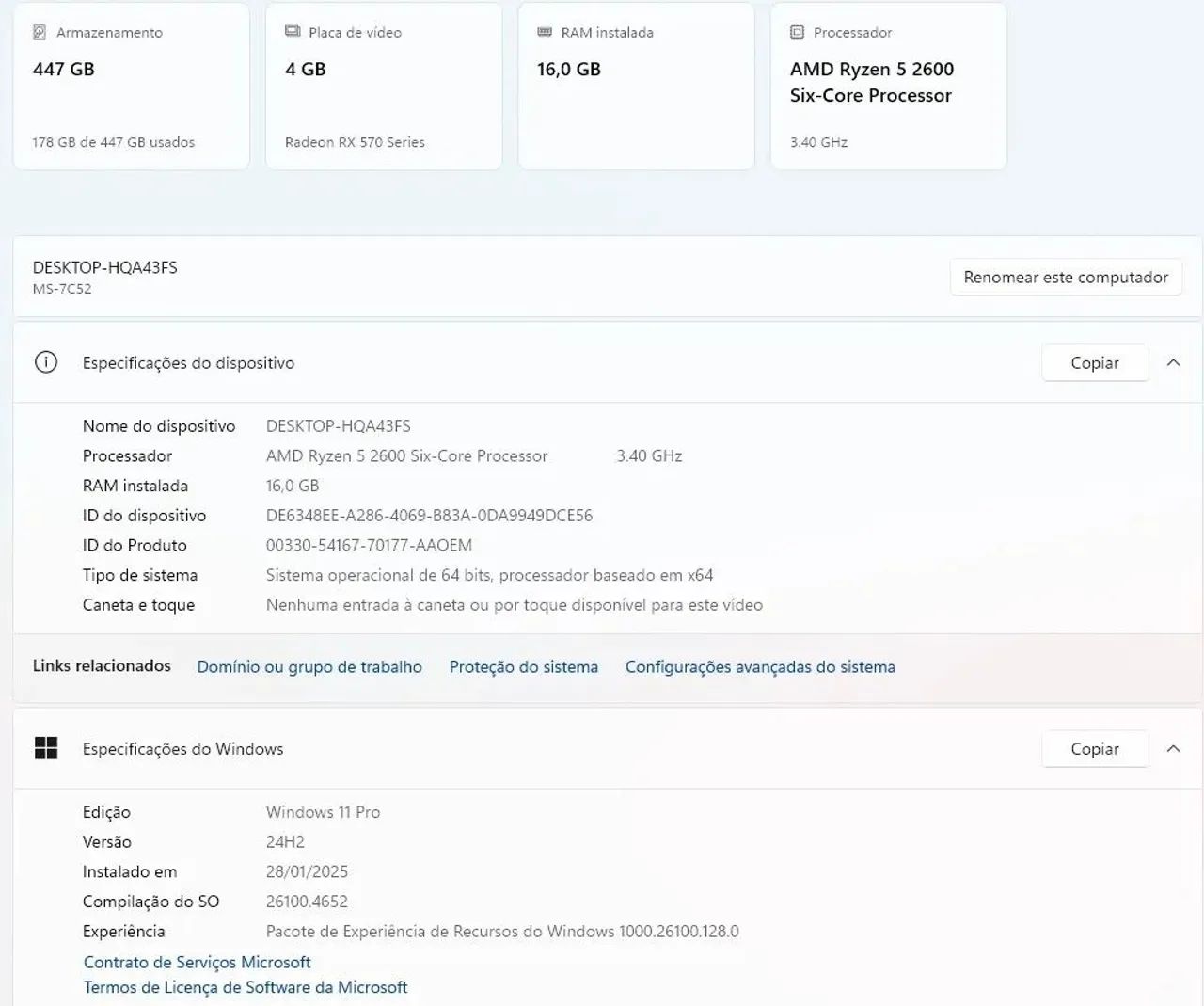The width and height of the screenshot is (1204, 1006).
Task: Click the processor chip icon beside Processador
Action: [x=797, y=32]
